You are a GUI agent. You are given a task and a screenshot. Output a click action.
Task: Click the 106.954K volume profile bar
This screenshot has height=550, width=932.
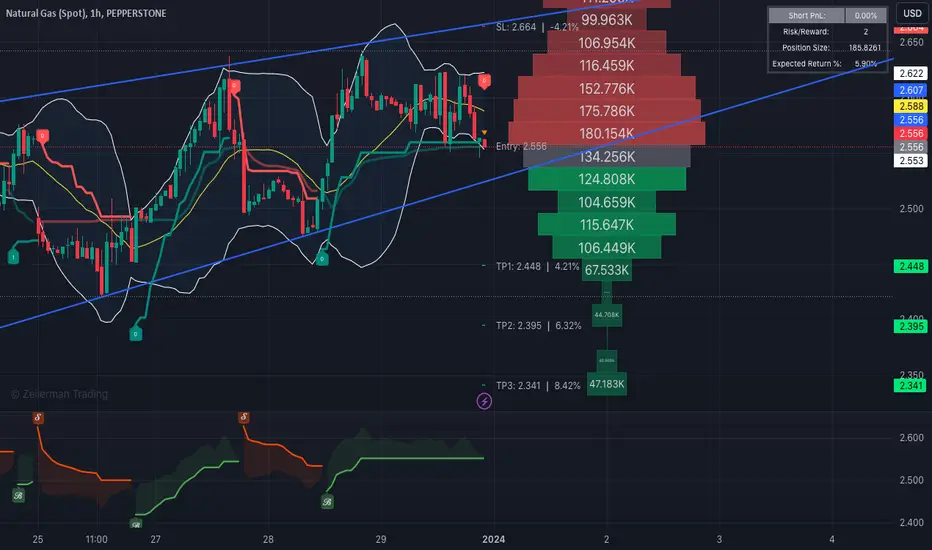(x=607, y=43)
